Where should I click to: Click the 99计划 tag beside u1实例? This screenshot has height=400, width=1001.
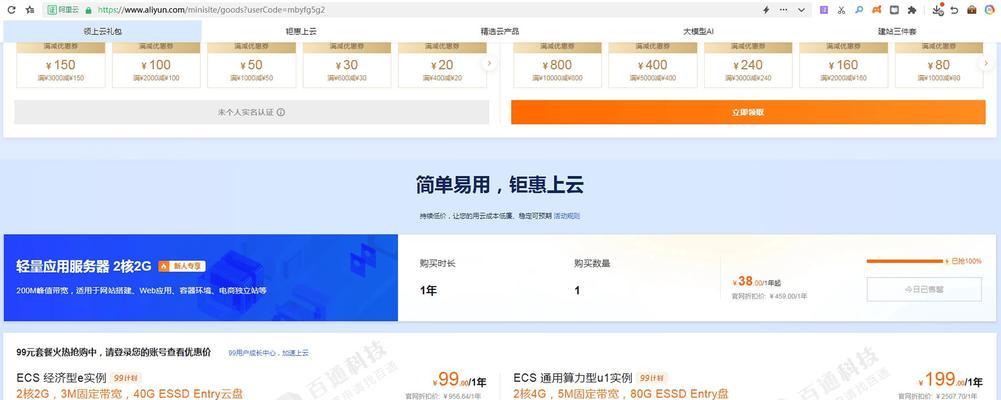653,378
